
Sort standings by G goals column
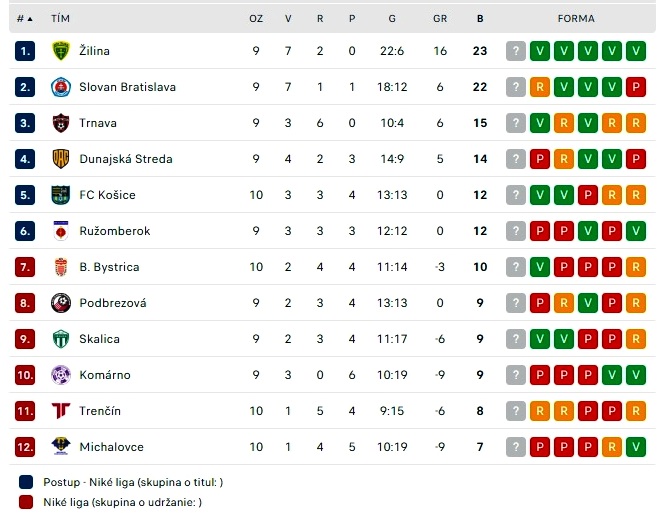click(392, 19)
